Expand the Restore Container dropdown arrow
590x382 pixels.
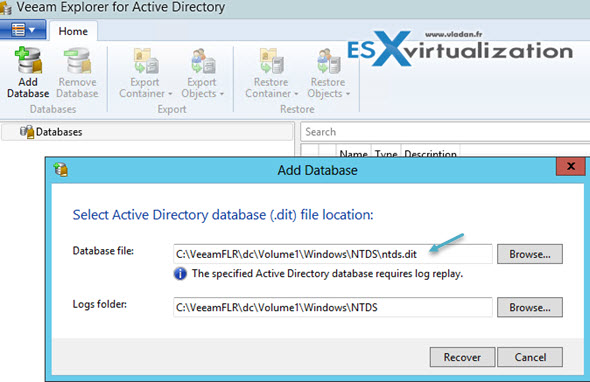pos(296,94)
